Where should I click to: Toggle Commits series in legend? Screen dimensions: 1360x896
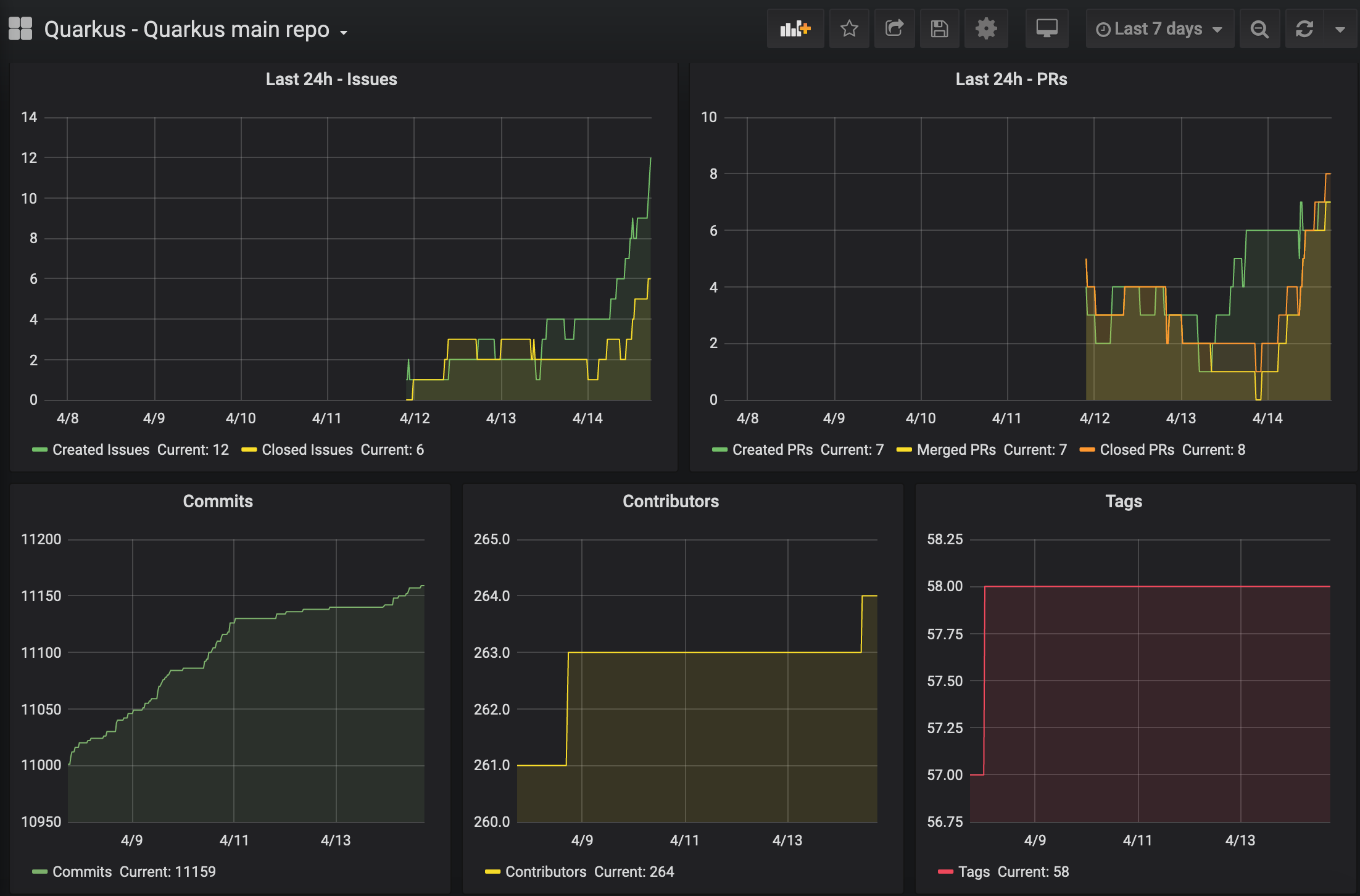point(82,872)
